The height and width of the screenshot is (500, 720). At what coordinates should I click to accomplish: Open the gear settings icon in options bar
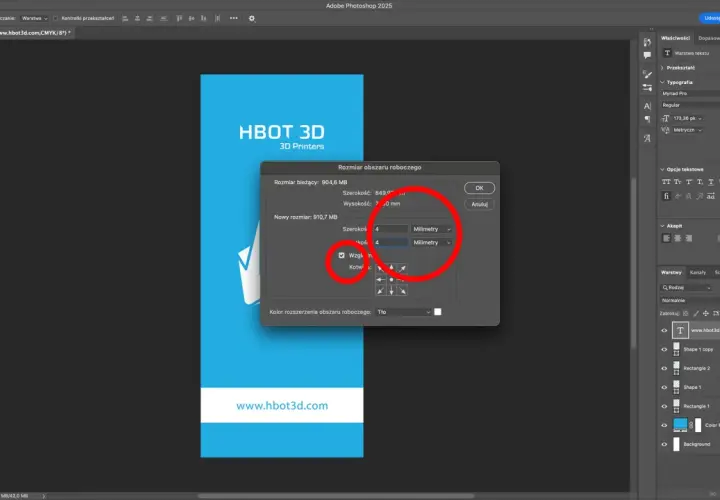click(252, 18)
